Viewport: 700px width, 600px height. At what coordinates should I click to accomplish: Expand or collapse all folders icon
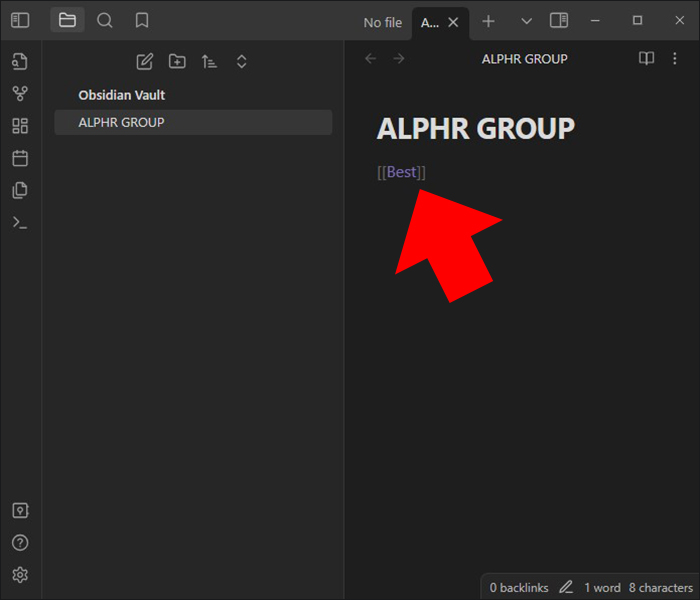point(242,62)
